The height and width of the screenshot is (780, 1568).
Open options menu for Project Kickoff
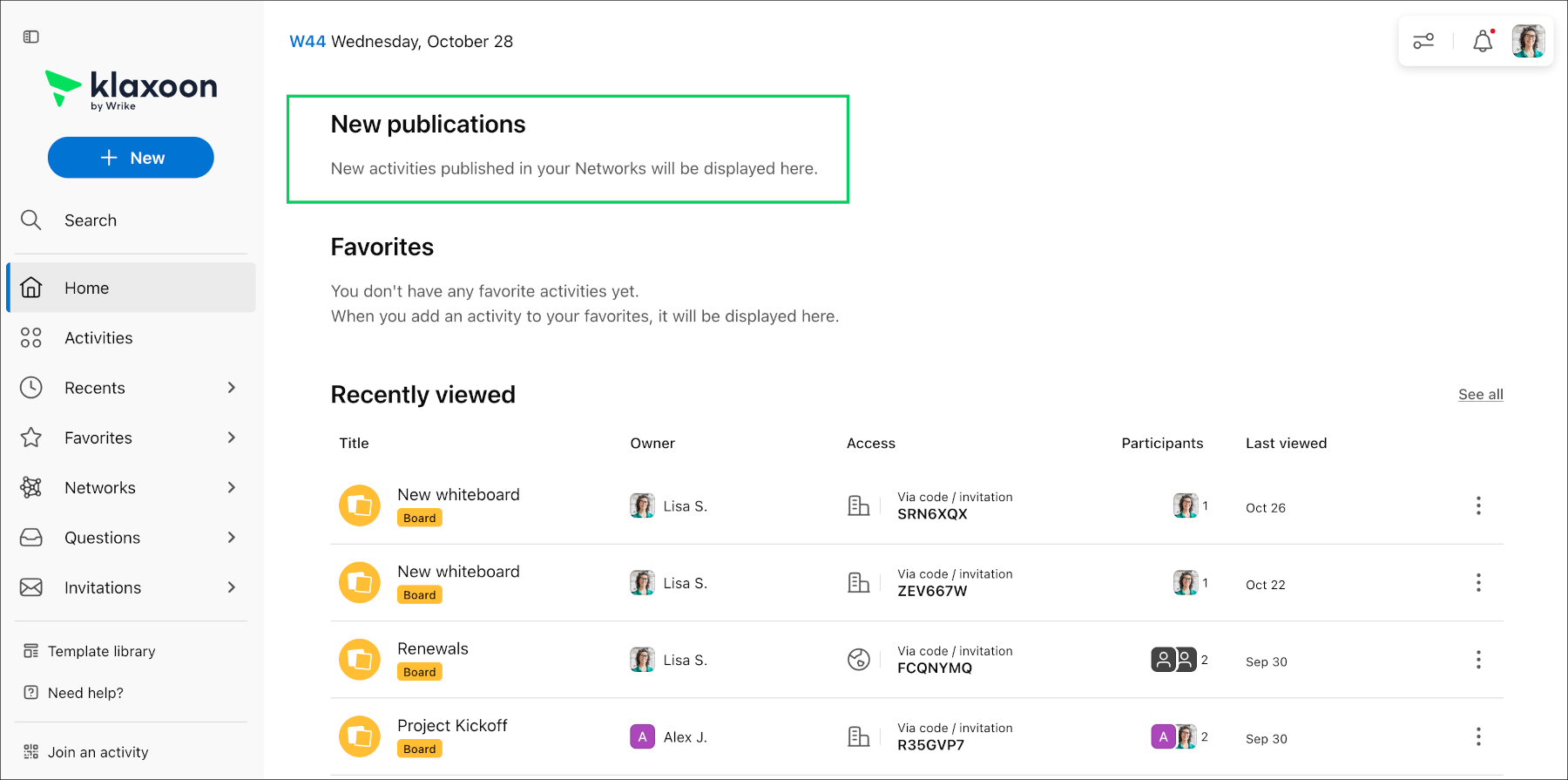click(x=1478, y=736)
